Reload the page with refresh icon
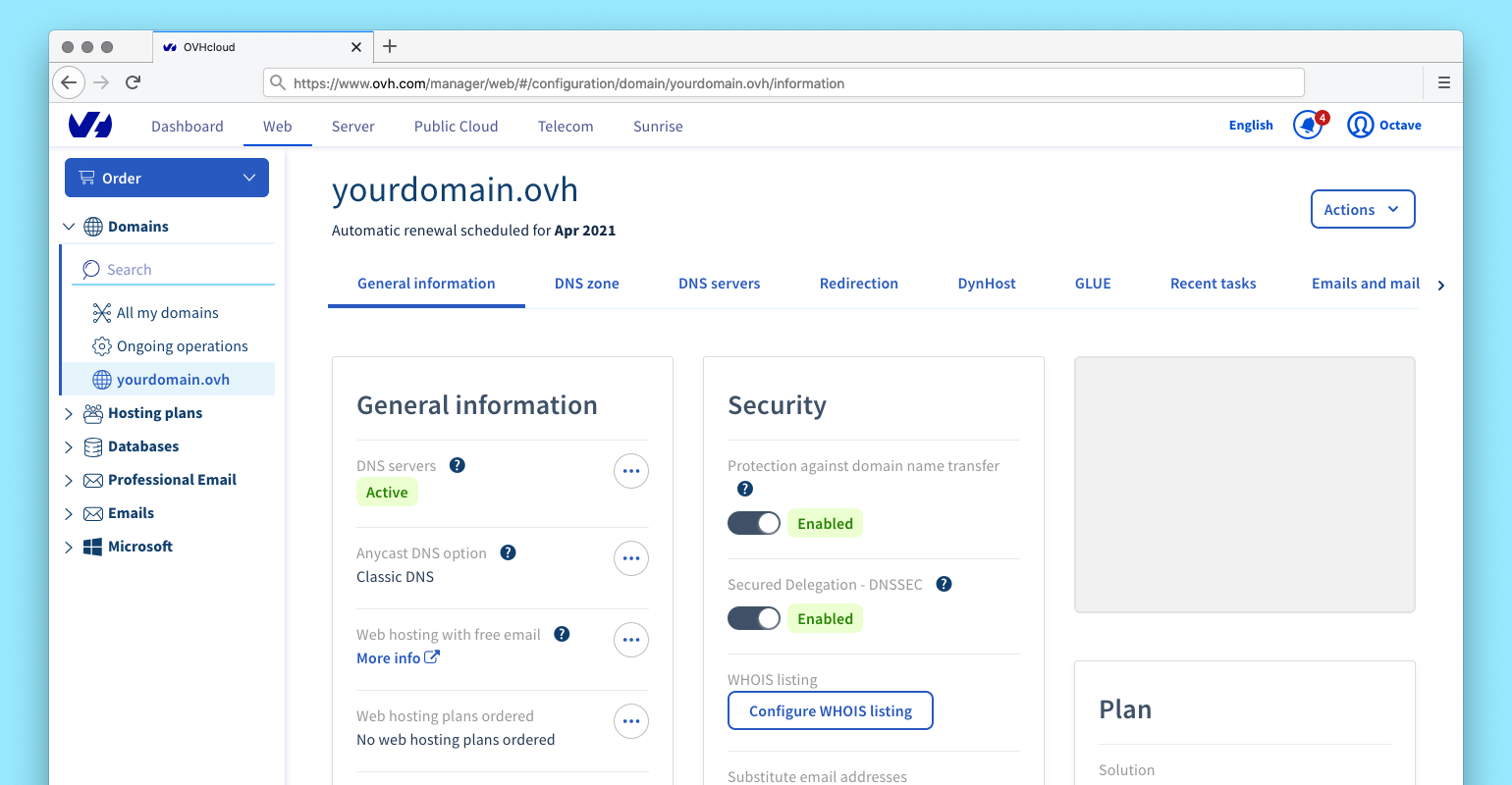The height and width of the screenshot is (785, 1512). (134, 82)
